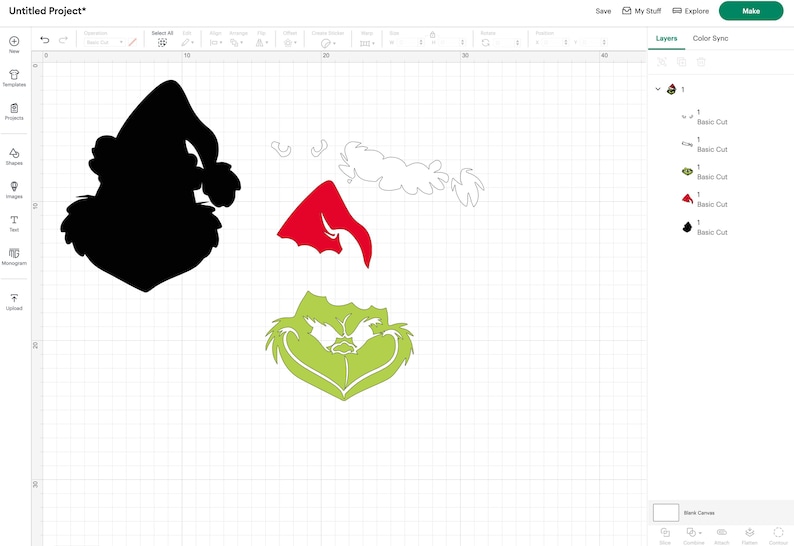Screen dimensions: 794x546
Task: Click Save
Action: pyautogui.click(x=603, y=11)
